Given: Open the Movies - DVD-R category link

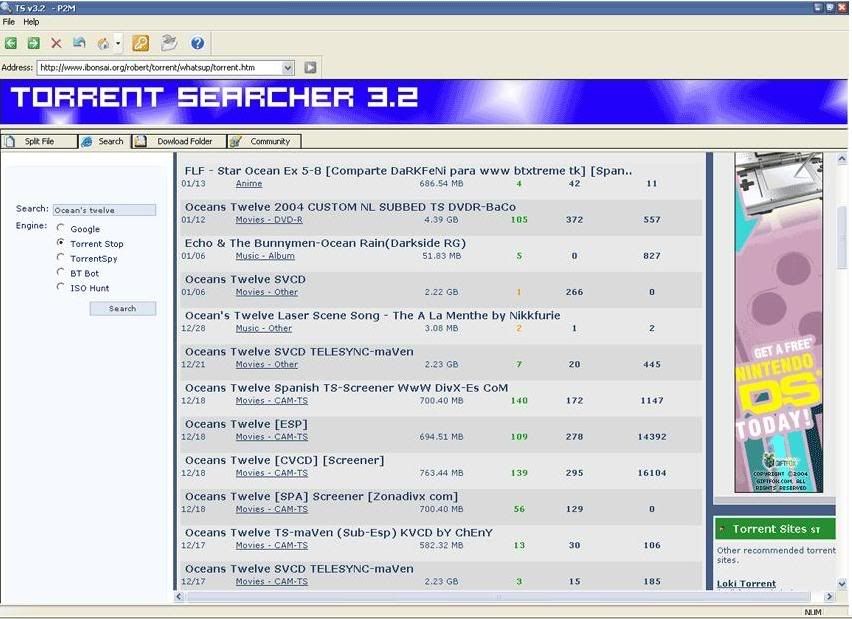Looking at the screenshot, I should pos(269,220).
